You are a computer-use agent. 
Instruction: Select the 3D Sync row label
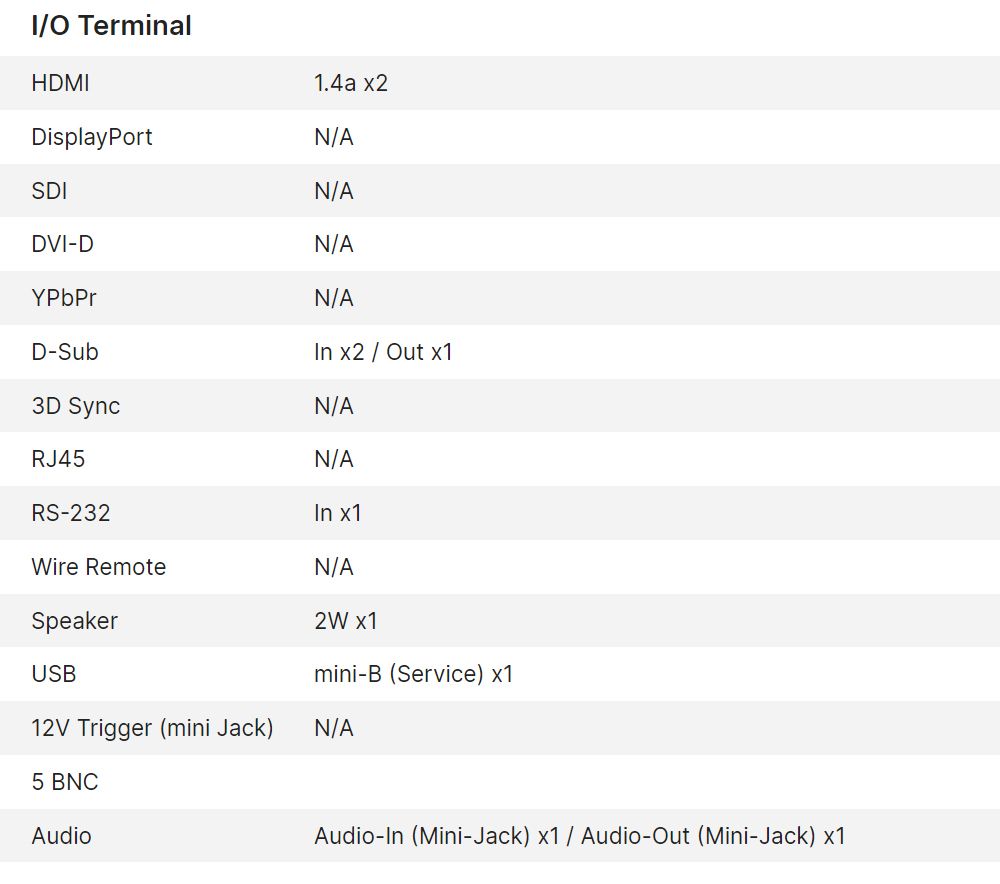(x=75, y=406)
